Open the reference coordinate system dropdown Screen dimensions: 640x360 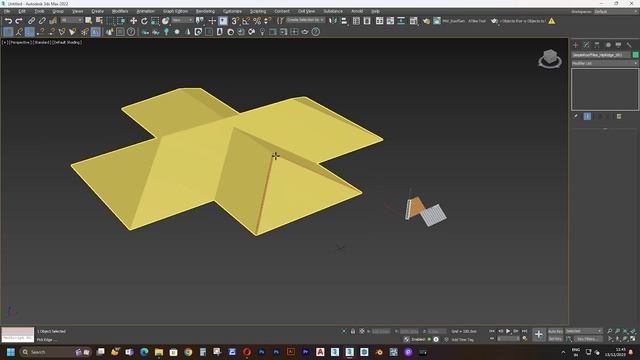pos(182,20)
